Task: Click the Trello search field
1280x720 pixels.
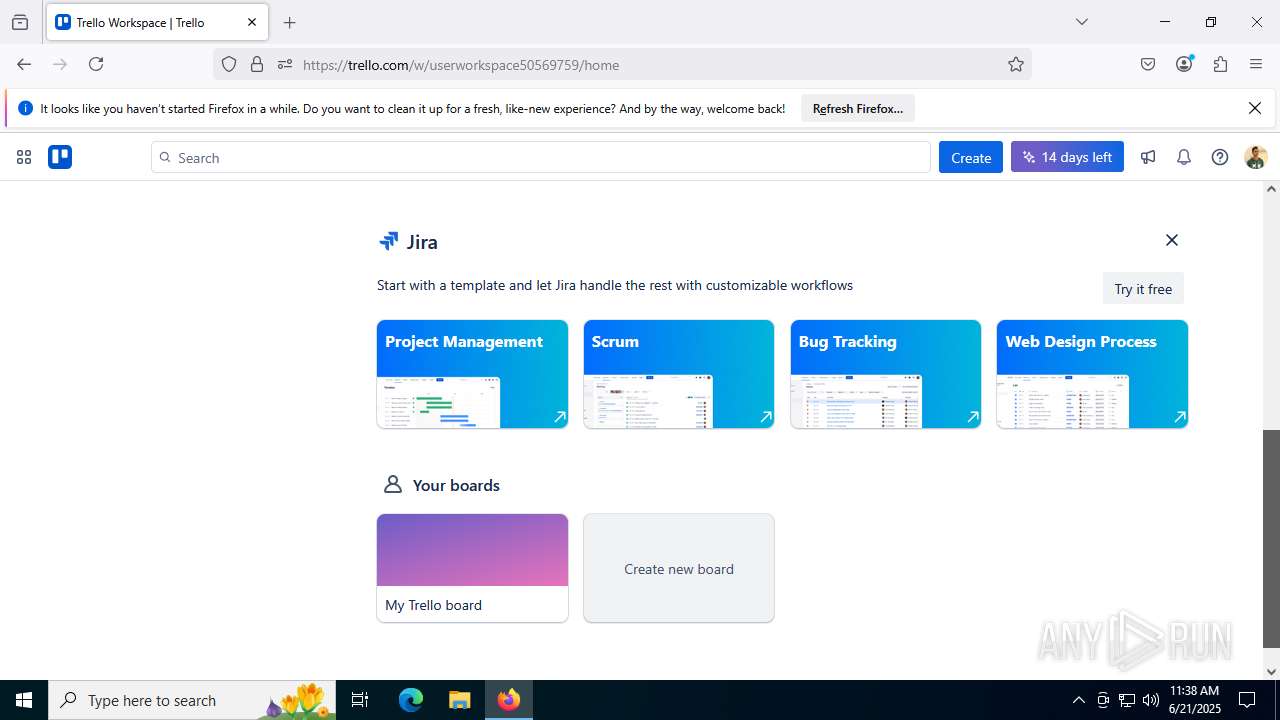Action: (541, 157)
